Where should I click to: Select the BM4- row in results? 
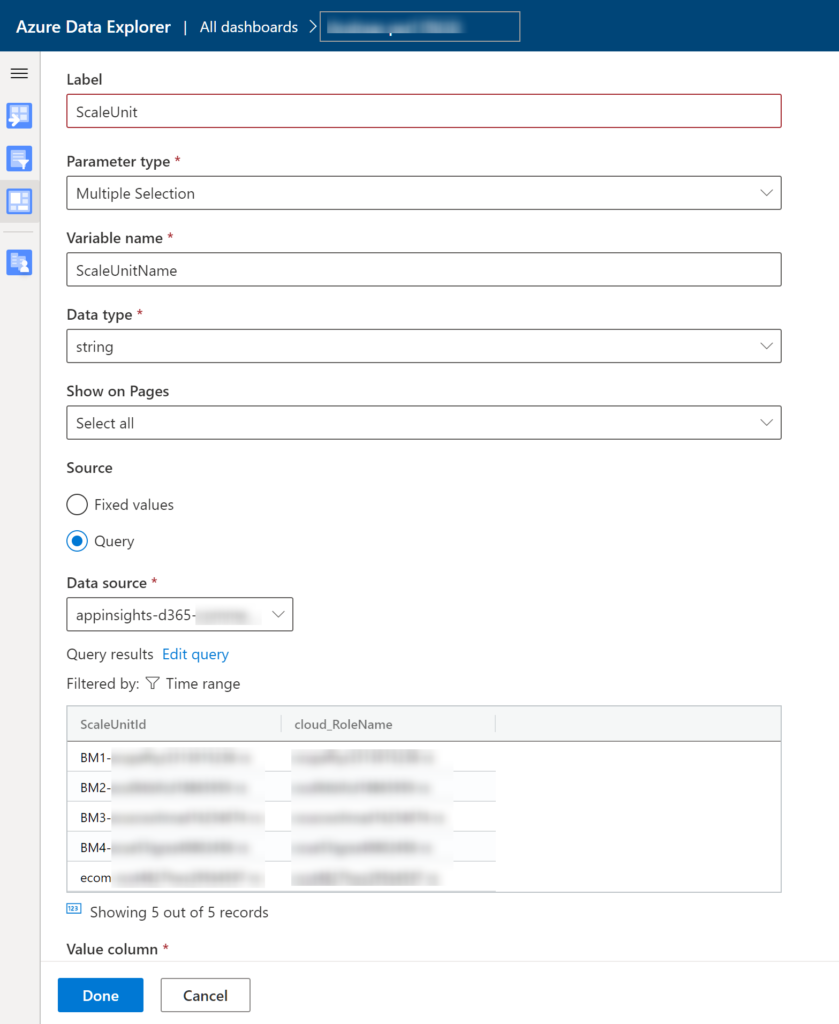[x=281, y=847]
